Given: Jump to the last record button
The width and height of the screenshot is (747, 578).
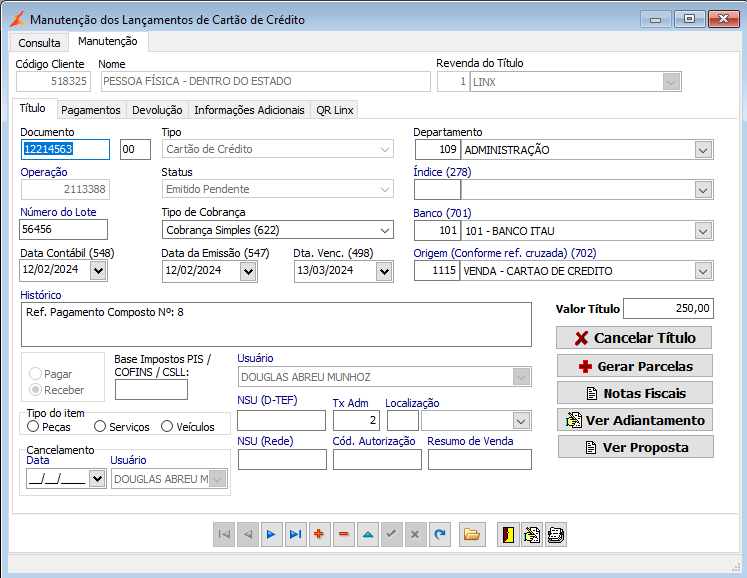Looking at the screenshot, I should [295, 535].
